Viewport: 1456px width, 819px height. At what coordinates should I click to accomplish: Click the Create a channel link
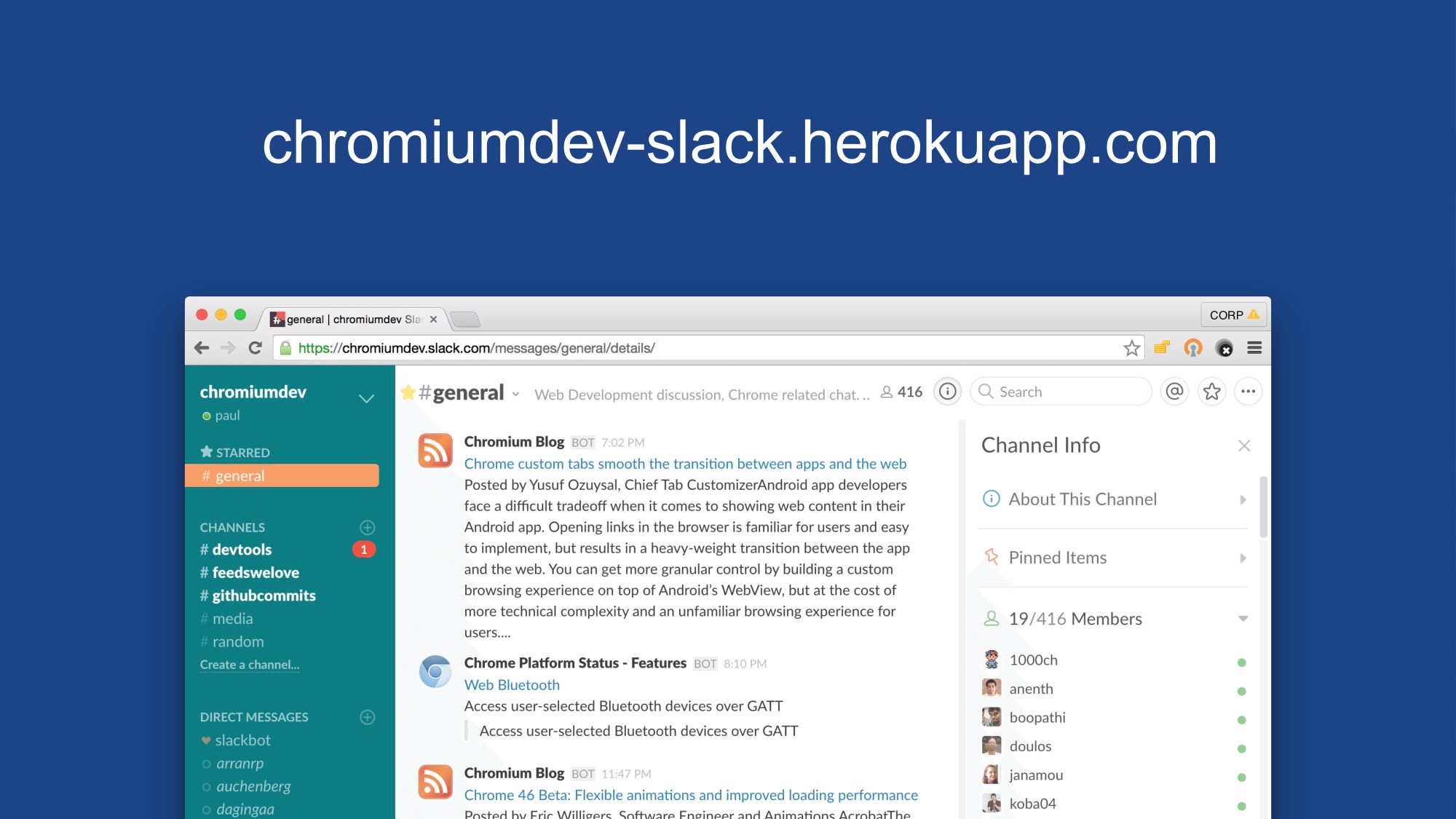(250, 665)
